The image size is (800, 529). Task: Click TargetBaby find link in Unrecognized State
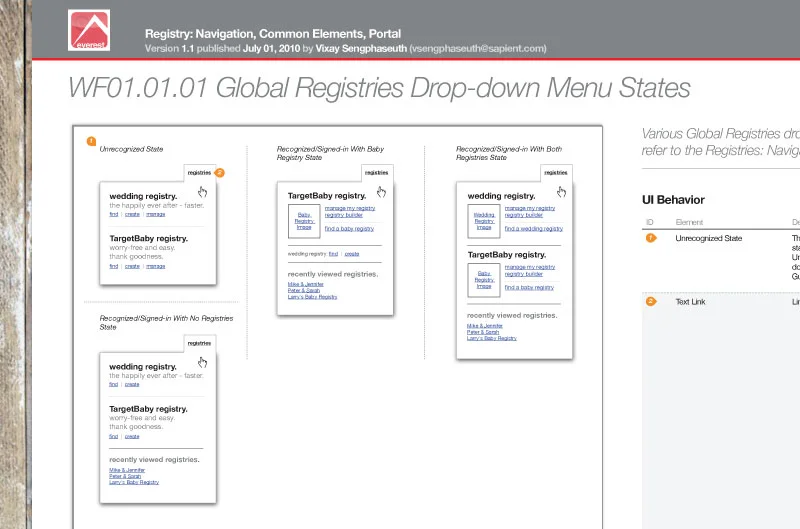click(x=114, y=266)
